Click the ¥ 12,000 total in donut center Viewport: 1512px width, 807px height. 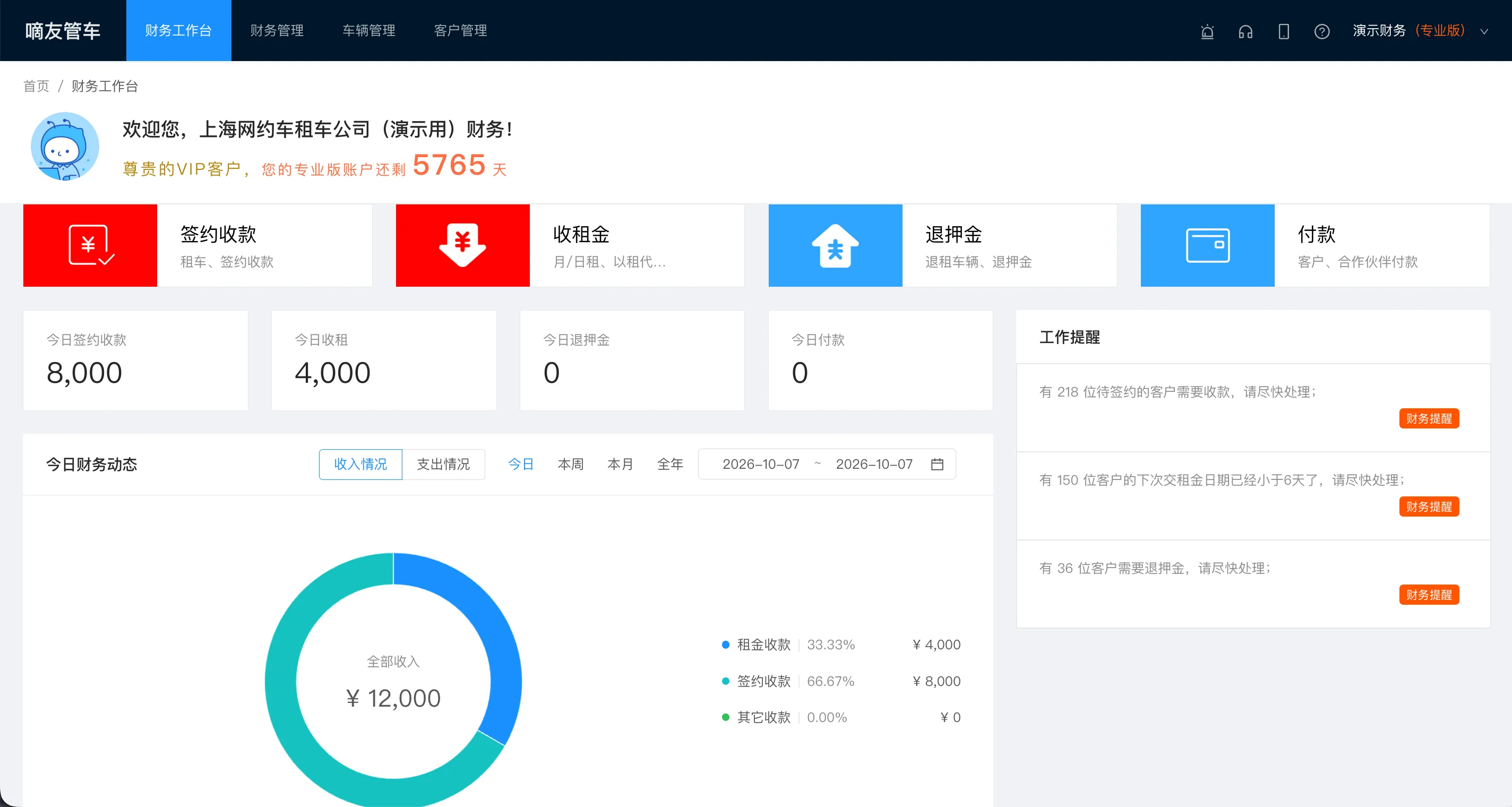pos(393,698)
